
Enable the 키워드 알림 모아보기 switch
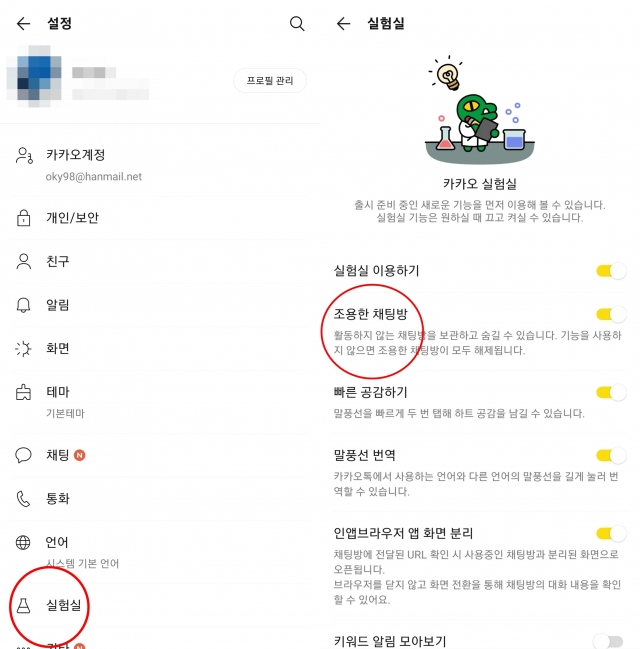point(609,642)
